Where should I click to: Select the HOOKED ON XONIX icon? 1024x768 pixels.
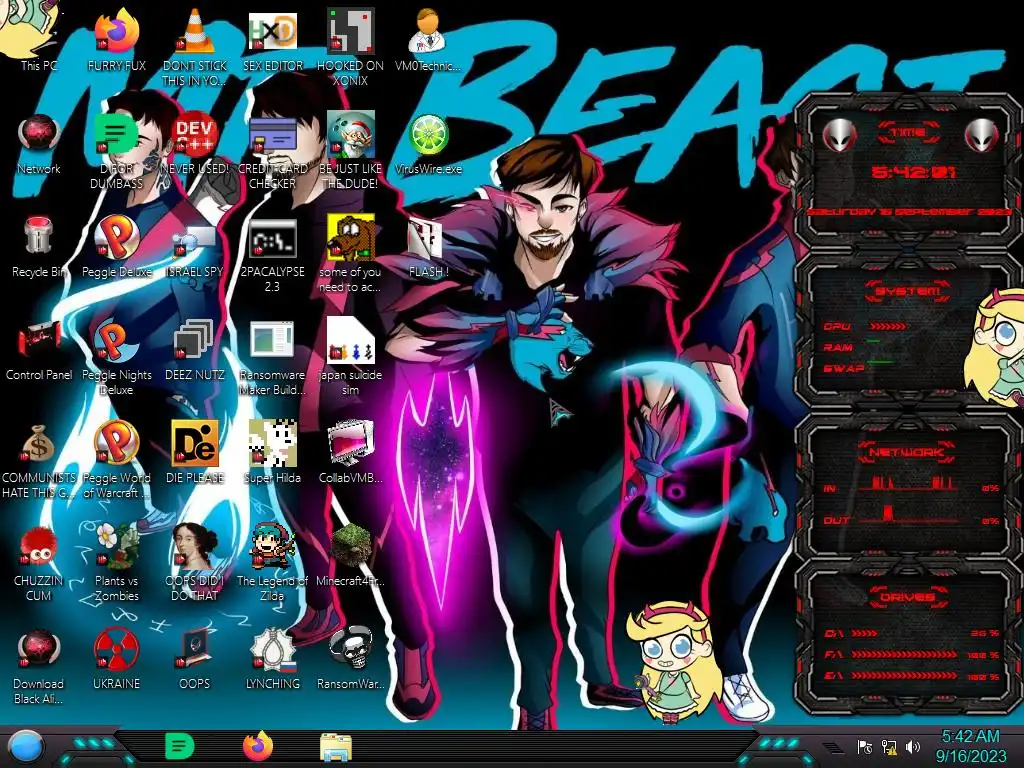(x=350, y=46)
